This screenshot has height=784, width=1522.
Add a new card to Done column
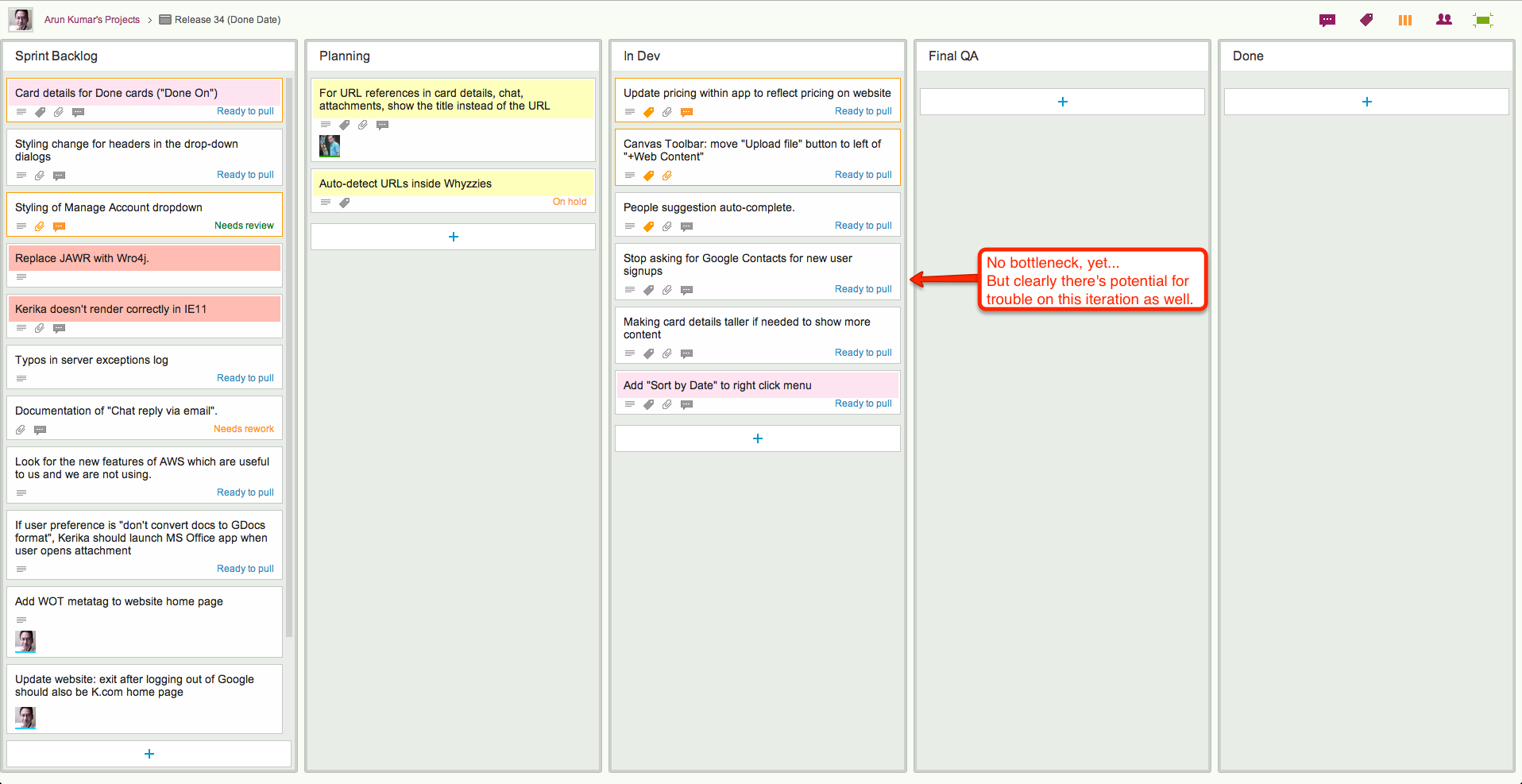[1367, 102]
